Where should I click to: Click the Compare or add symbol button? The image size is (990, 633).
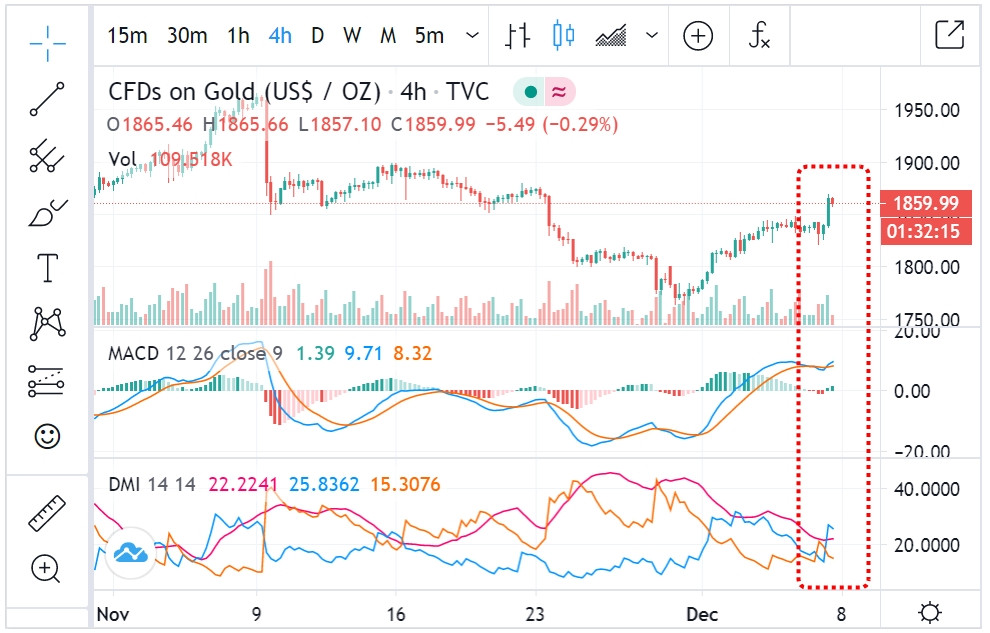click(x=698, y=36)
